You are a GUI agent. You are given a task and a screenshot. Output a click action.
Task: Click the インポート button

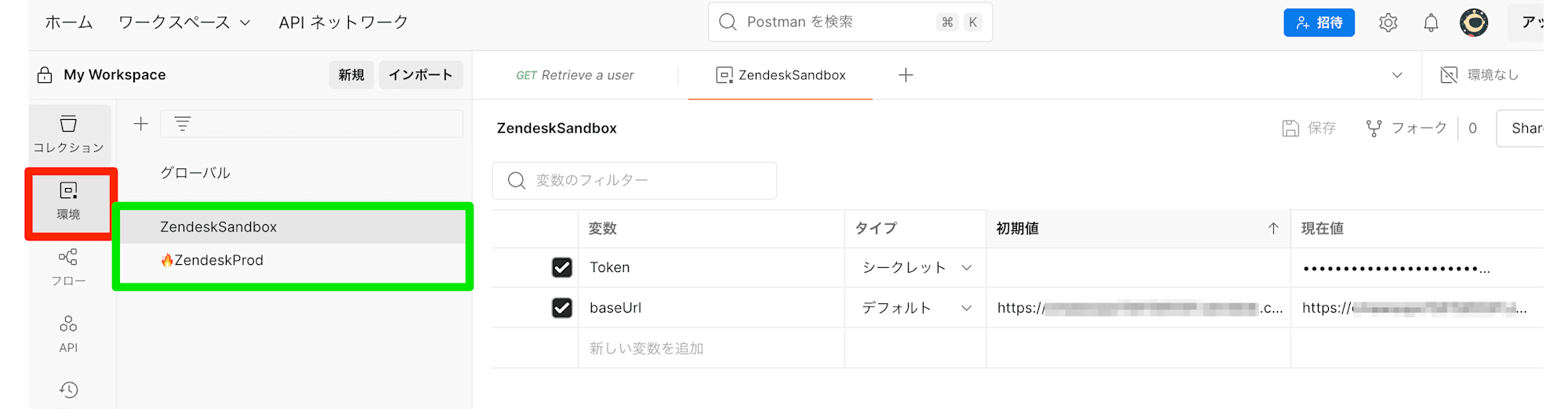[x=421, y=75]
